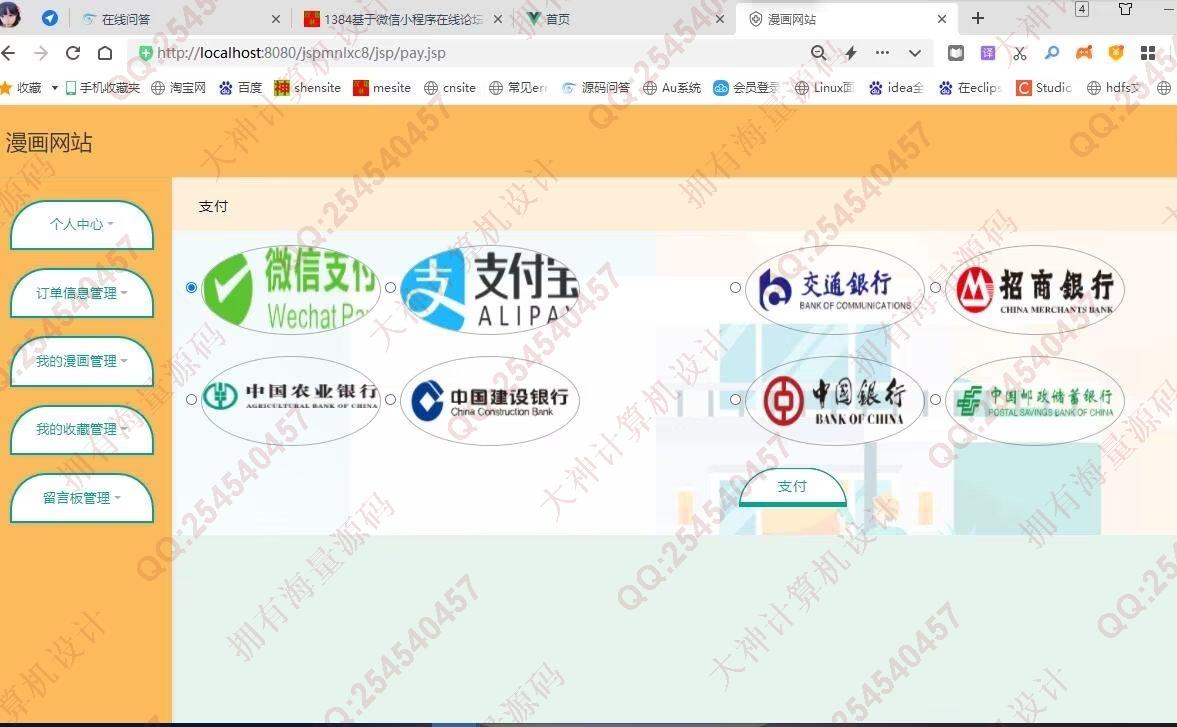Select Bank of China radio button
Viewport: 1177px width, 727px height.
pyautogui.click(x=736, y=399)
